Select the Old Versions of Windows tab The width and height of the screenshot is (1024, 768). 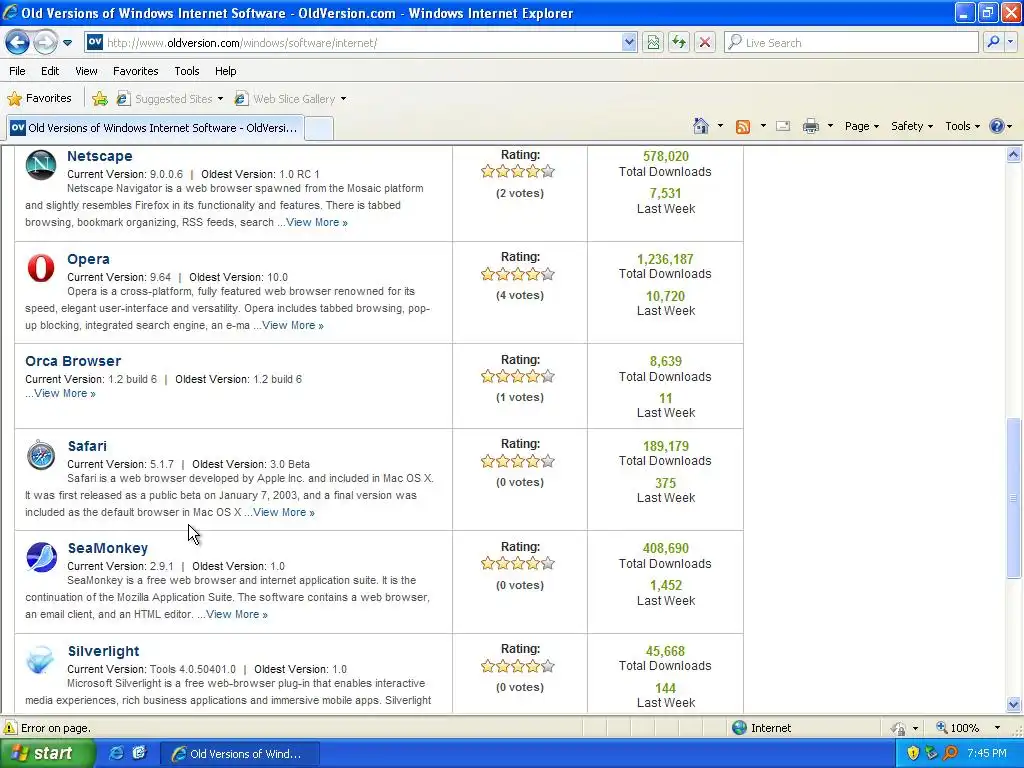pos(155,127)
